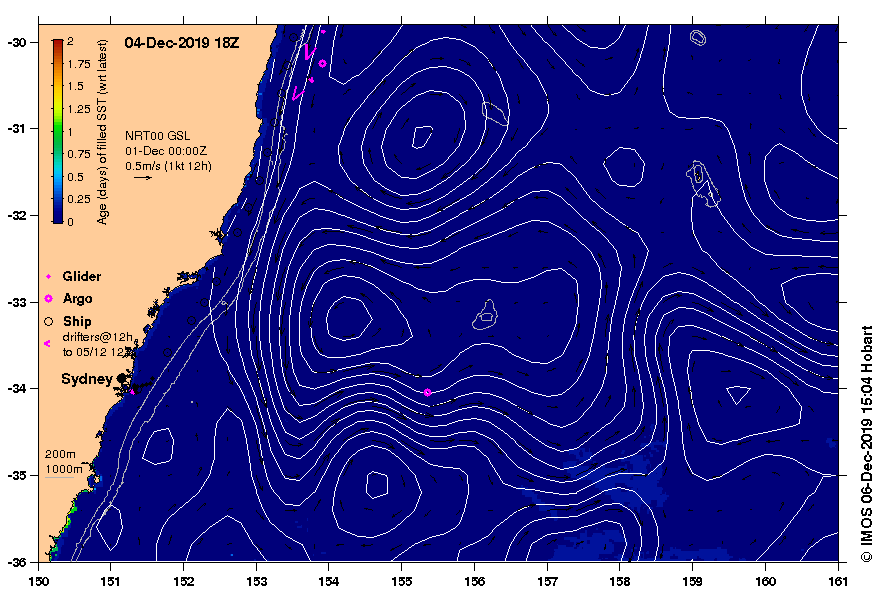Image resolution: width=879 pixels, height=600 pixels.
Task: Click the -36 latitude tick label
Action: (16, 562)
